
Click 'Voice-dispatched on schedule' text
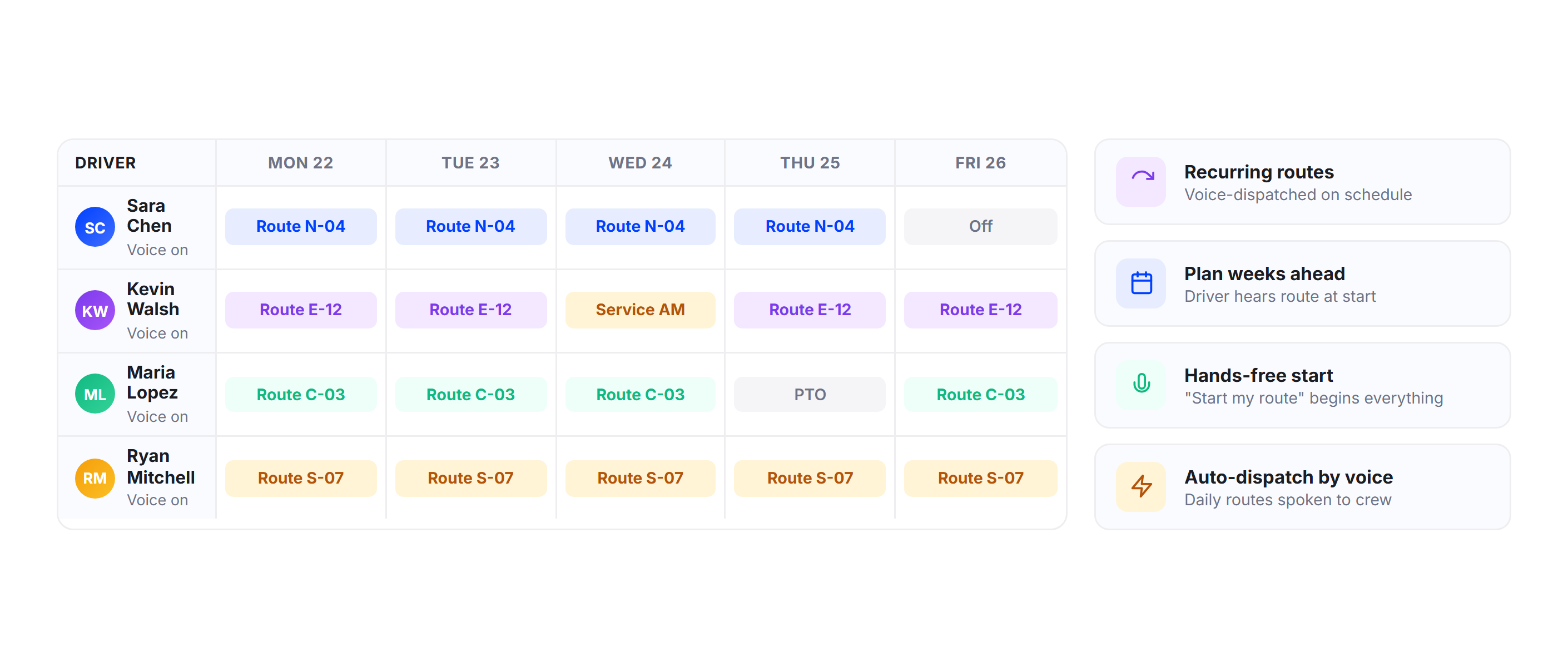[x=1298, y=195]
